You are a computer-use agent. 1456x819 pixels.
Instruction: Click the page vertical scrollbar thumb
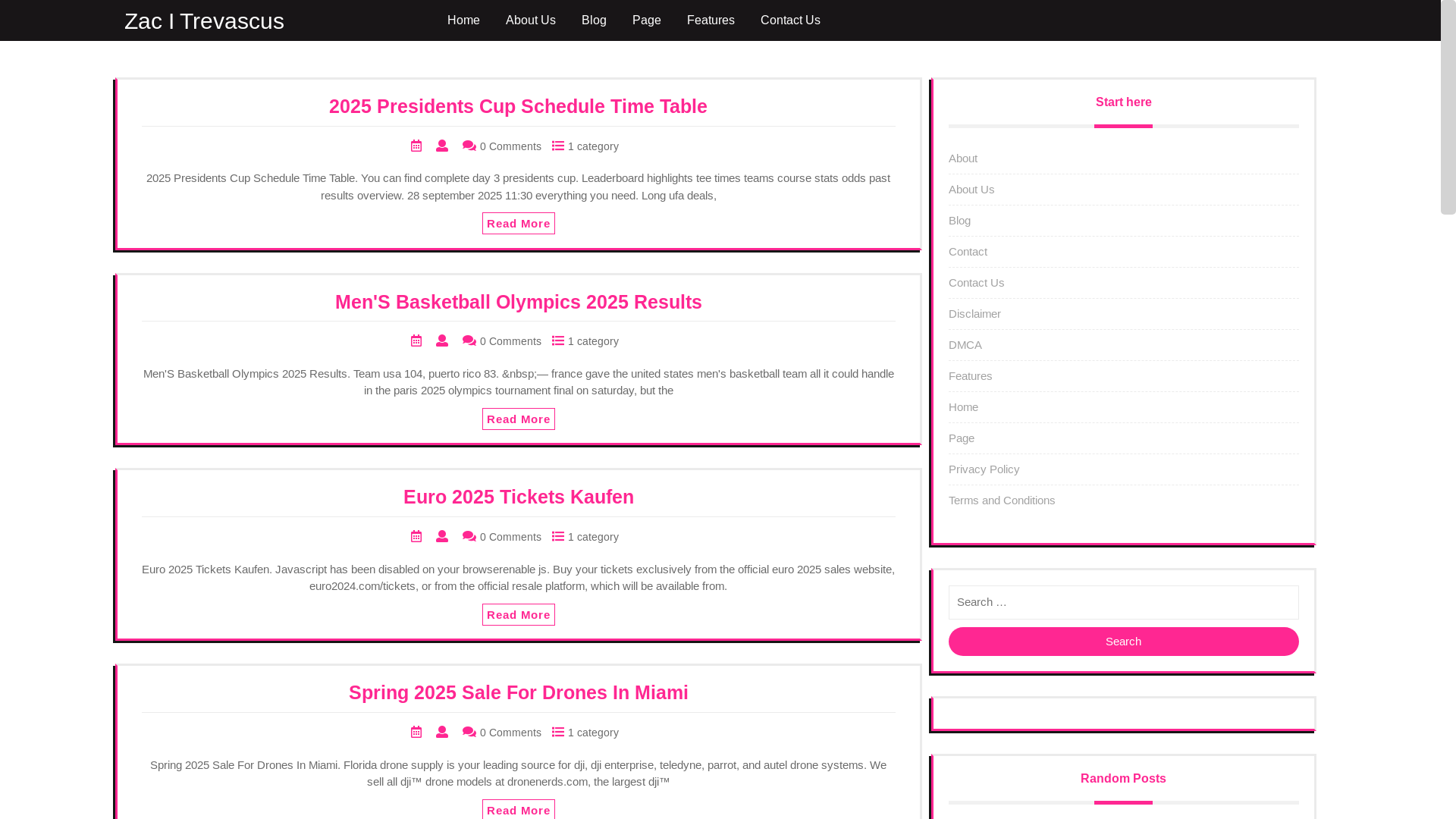pos(1448,107)
